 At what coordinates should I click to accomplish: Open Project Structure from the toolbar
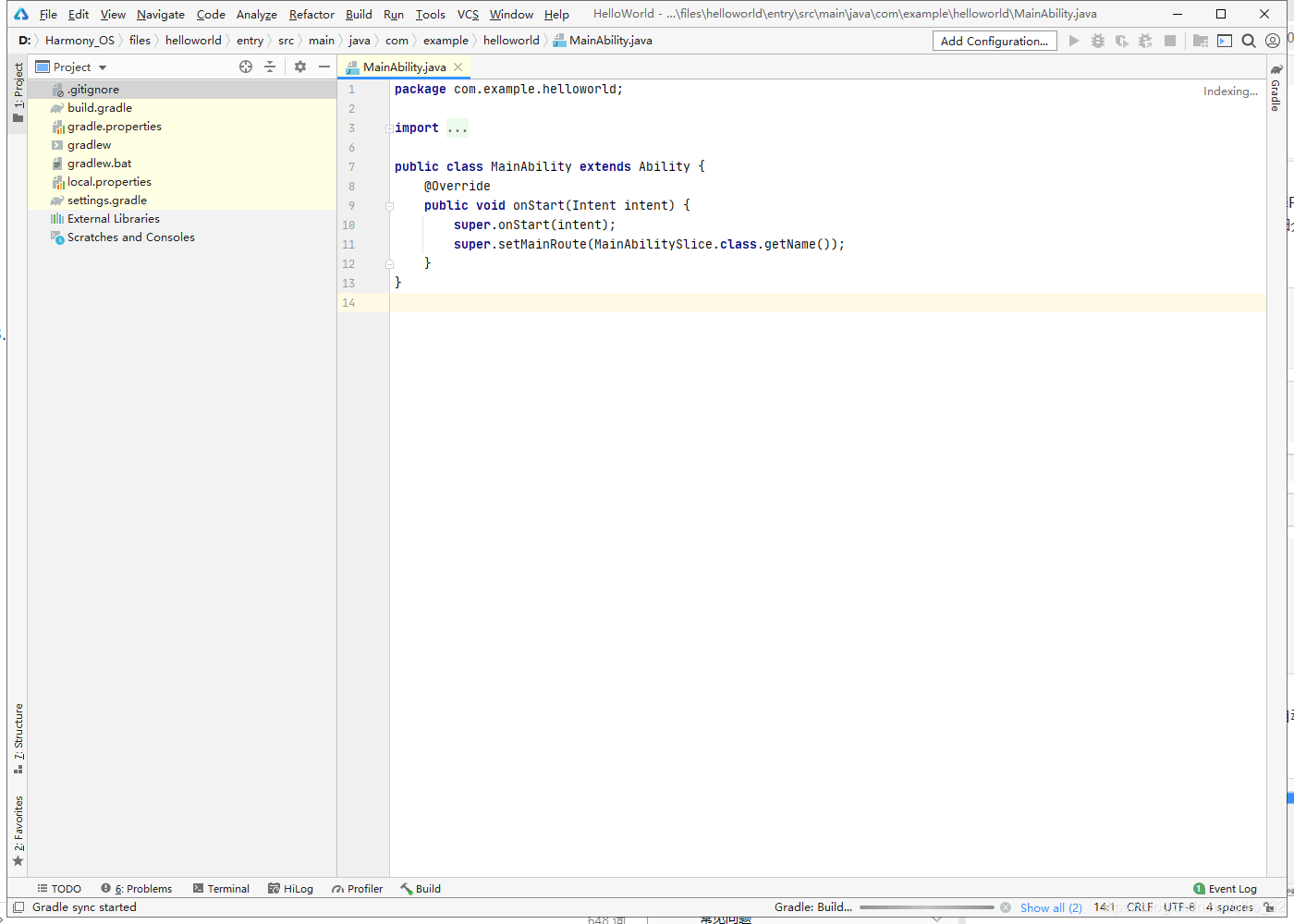pos(1201,41)
